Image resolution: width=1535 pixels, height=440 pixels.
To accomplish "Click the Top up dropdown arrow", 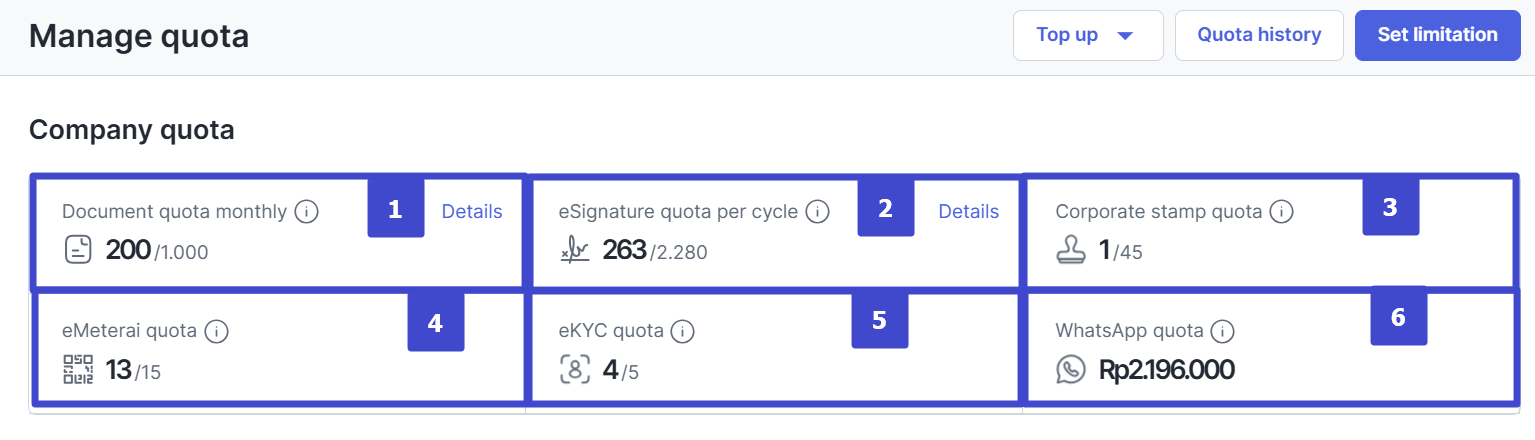I will (1125, 36).
